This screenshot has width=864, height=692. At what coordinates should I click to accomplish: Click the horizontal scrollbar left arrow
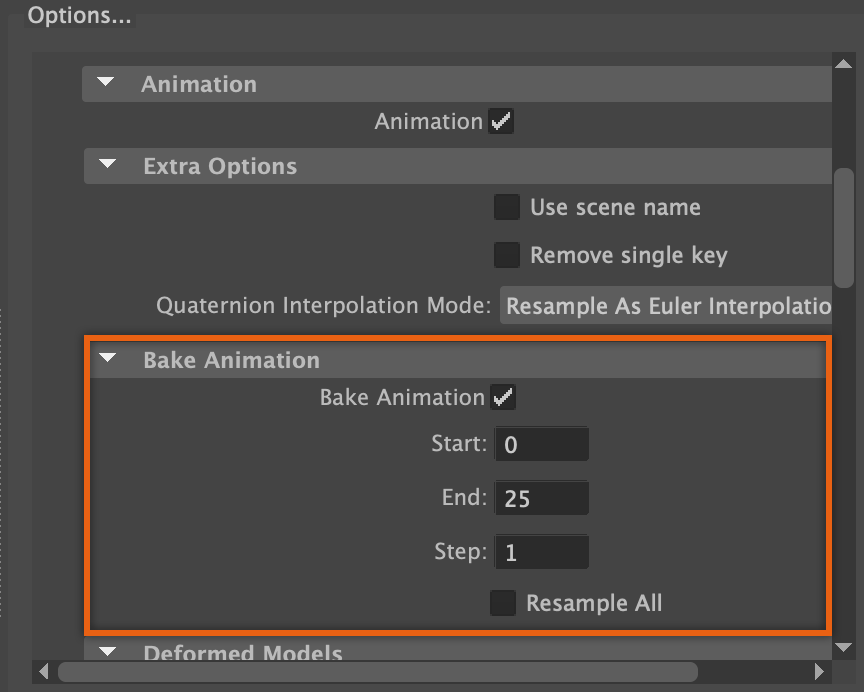point(44,671)
